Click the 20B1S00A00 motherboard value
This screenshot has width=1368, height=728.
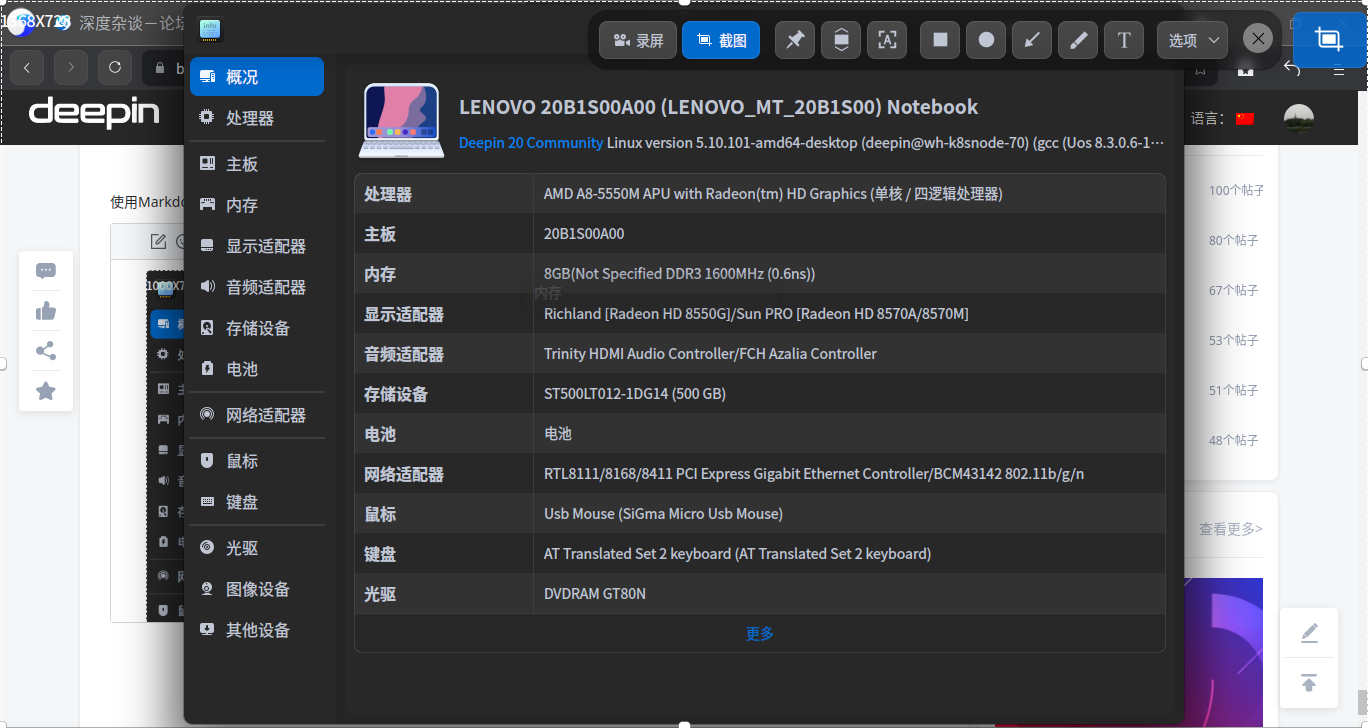point(584,234)
